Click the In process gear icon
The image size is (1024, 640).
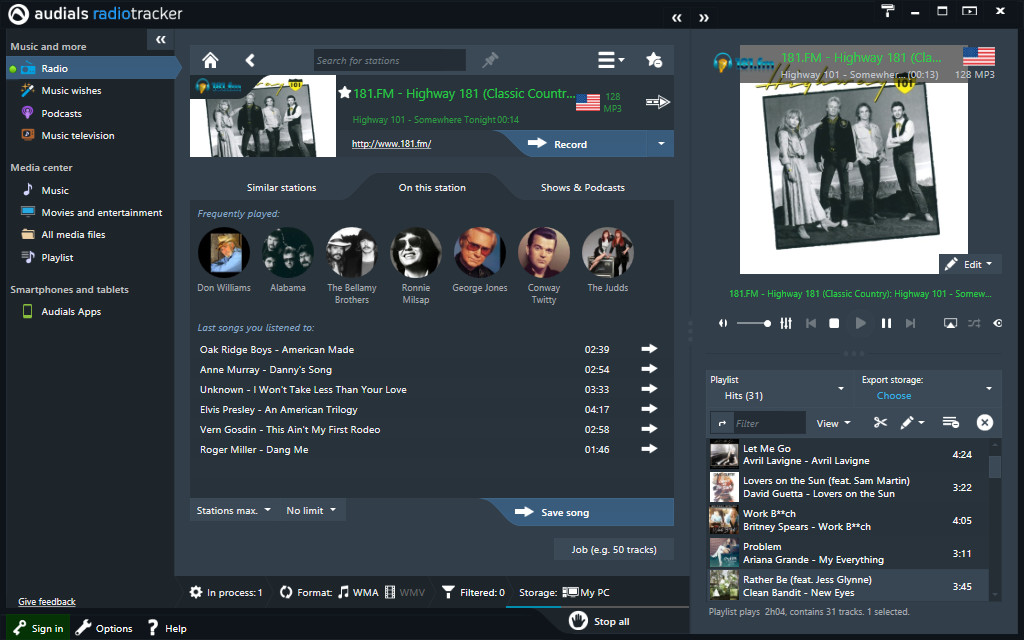point(196,592)
